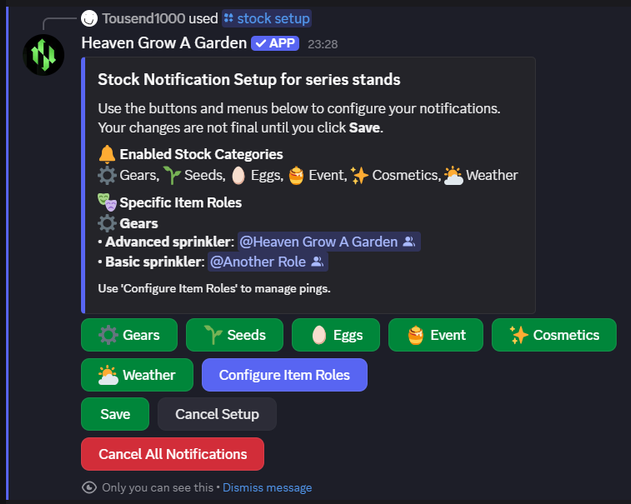
Task: Toggle the Event honey pot button
Action: 436,335
